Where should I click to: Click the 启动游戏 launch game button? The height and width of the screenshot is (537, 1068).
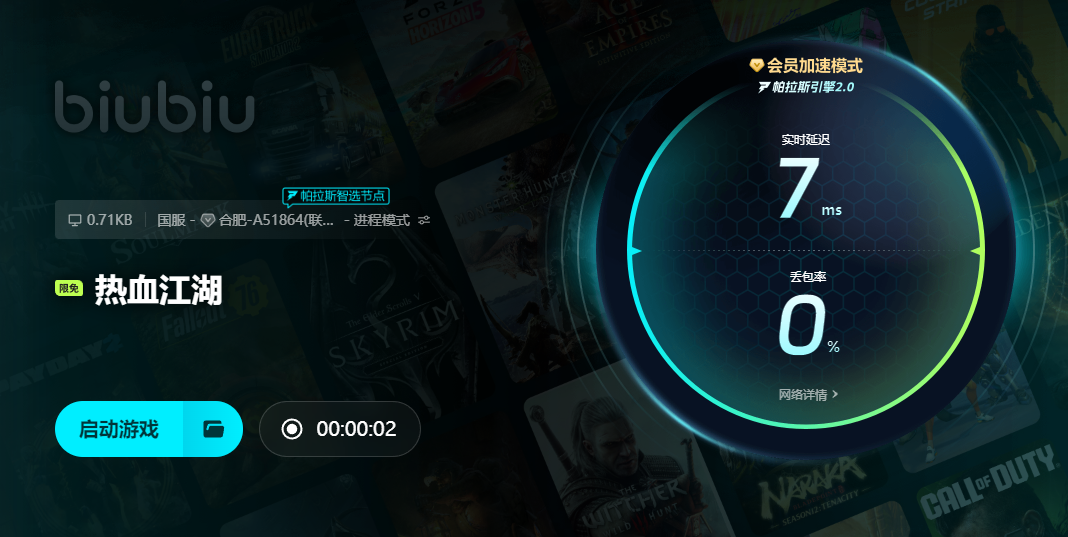tap(119, 429)
